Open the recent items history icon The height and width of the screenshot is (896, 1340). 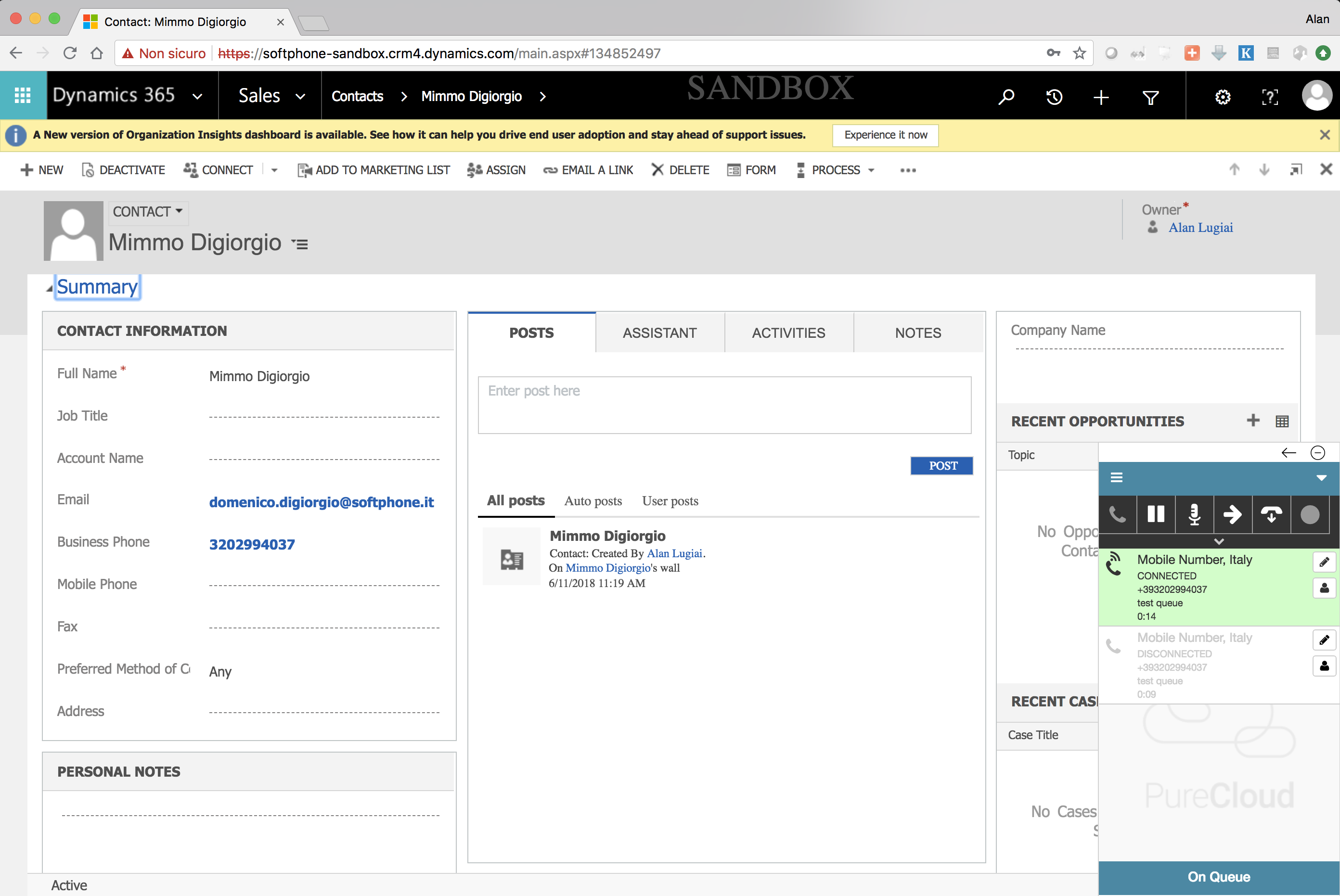click(1054, 97)
